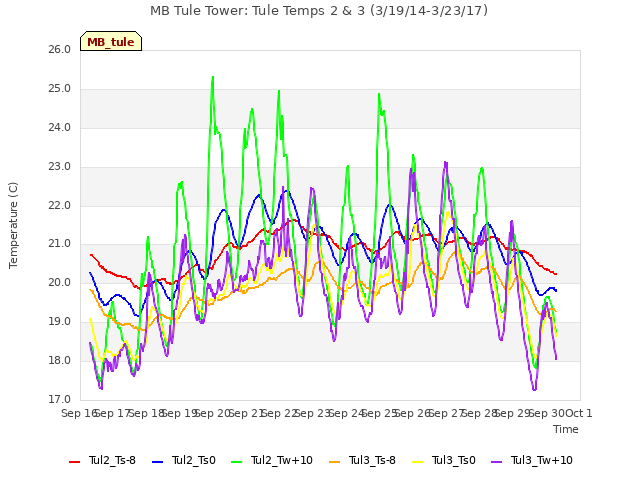Select the Tul2_Ts0 legend label
Screen dimensions: 640x480
point(193,460)
